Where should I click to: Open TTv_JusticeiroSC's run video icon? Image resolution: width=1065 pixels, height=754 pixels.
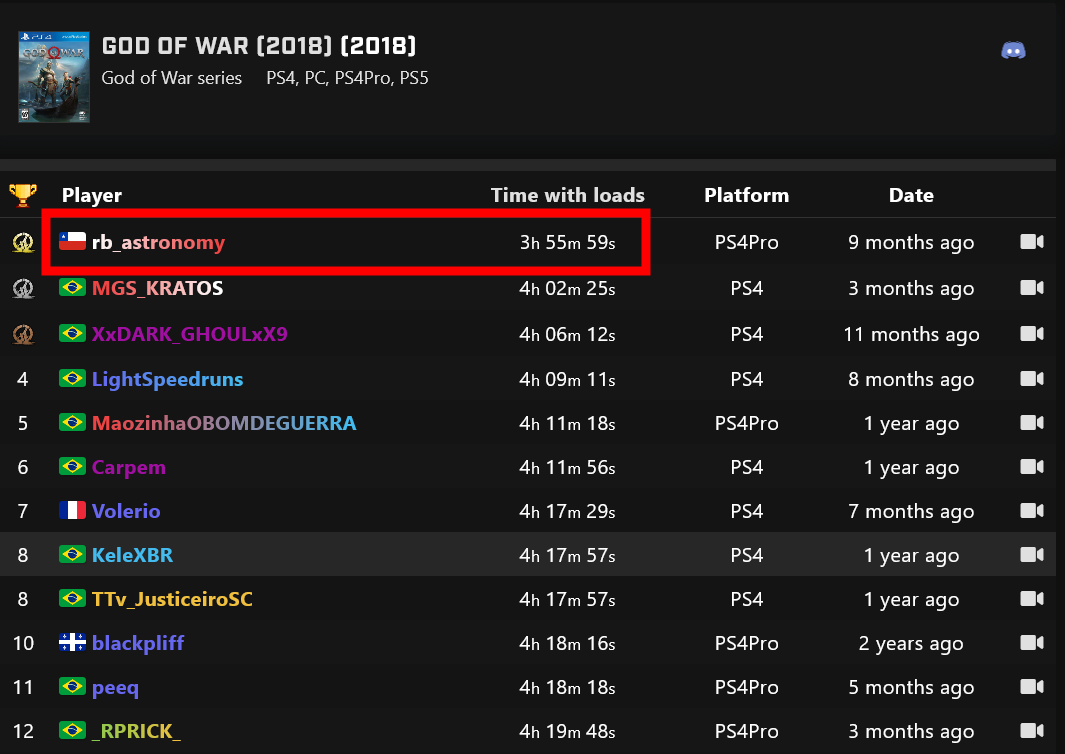point(1032,598)
